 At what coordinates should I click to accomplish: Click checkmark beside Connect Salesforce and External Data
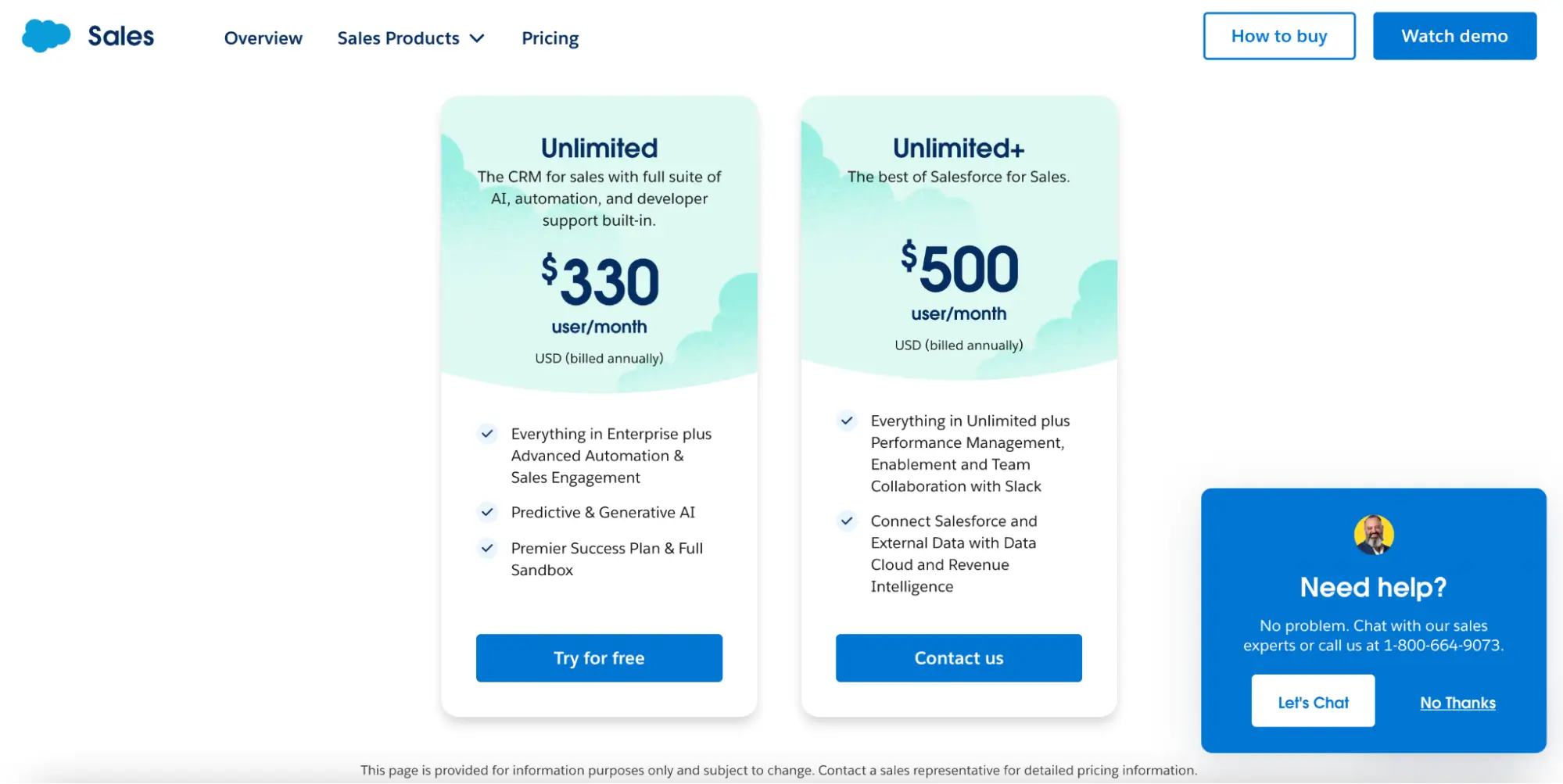pos(847,521)
